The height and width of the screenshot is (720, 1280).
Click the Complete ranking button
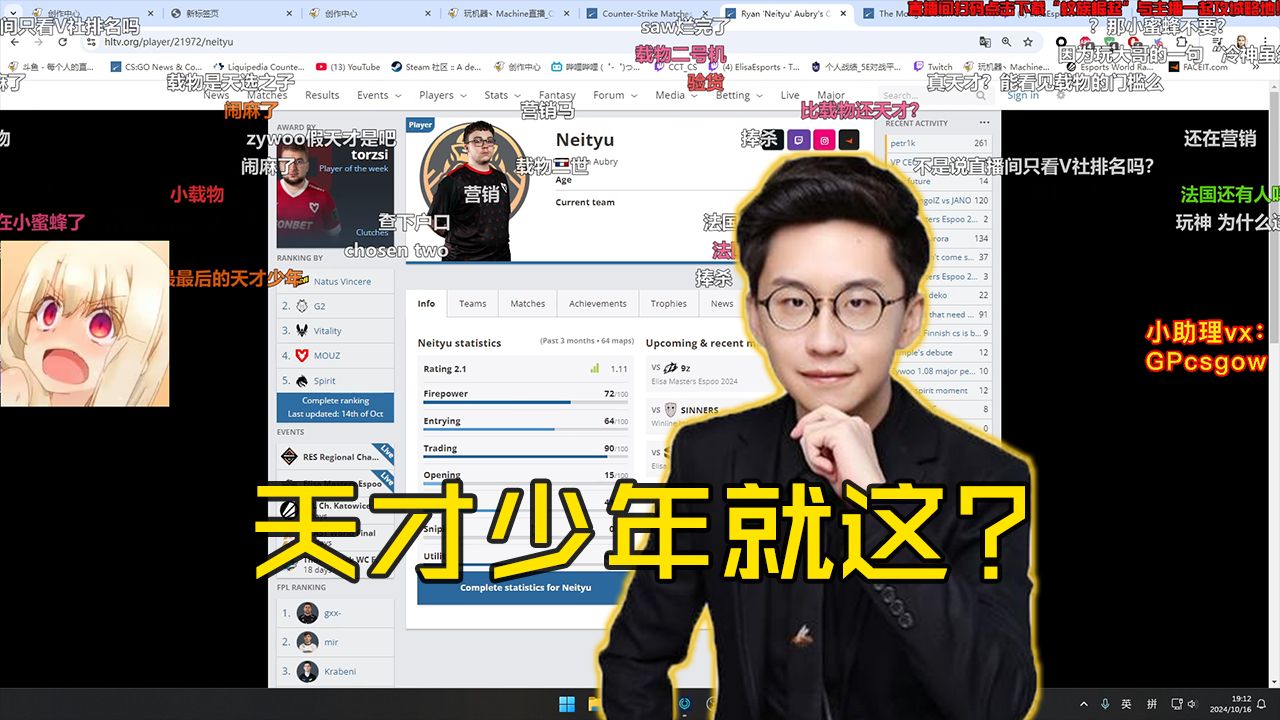tap(335, 406)
